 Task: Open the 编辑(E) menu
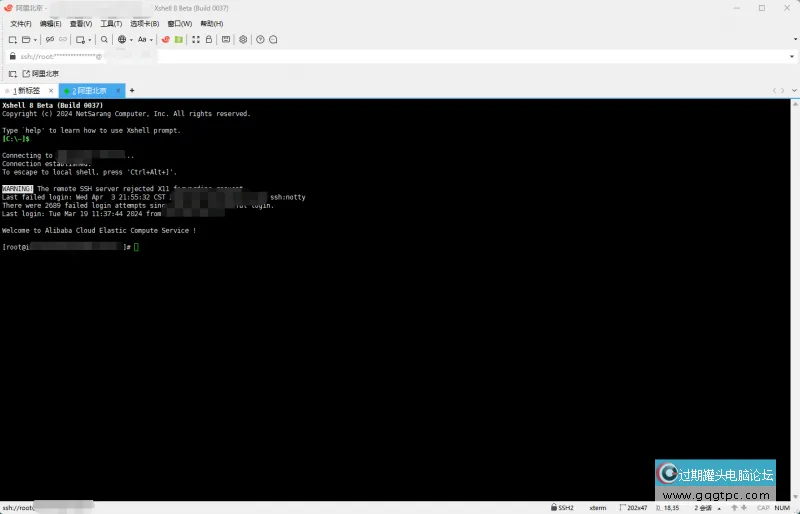pos(51,24)
